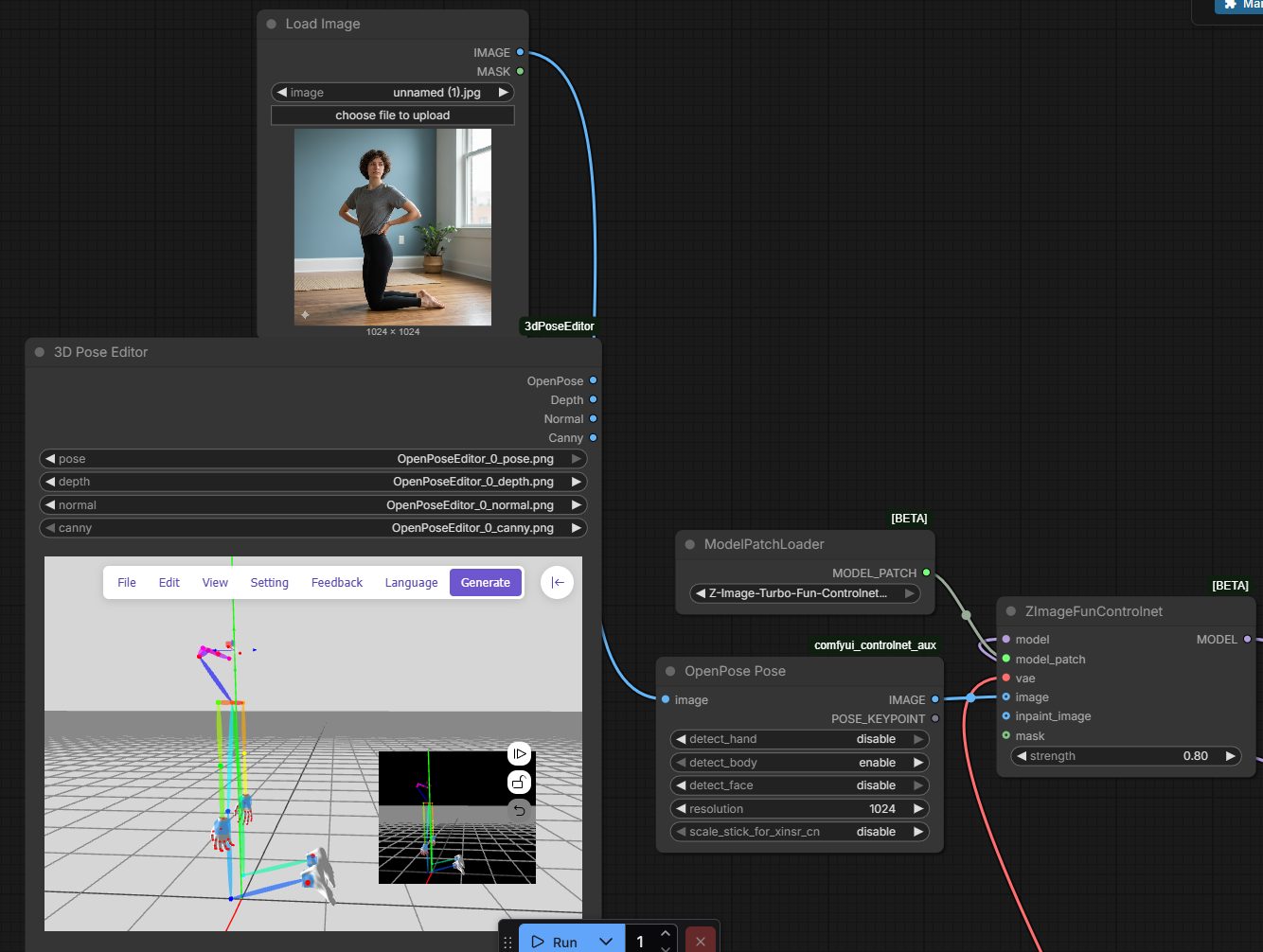Open the normal file dropdown
The width and height of the screenshot is (1263, 952).
coord(313,505)
